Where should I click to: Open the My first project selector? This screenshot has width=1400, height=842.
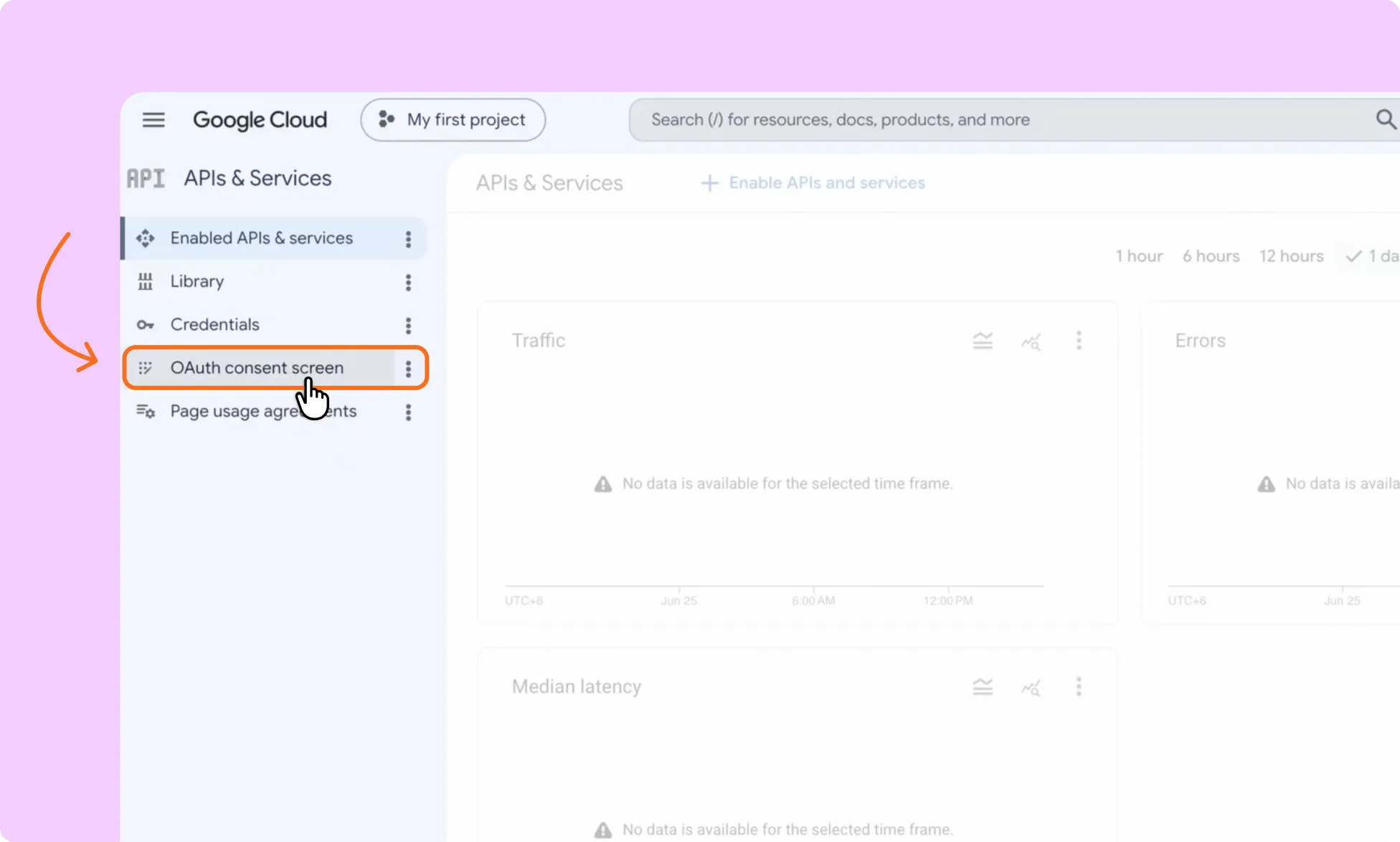453,120
